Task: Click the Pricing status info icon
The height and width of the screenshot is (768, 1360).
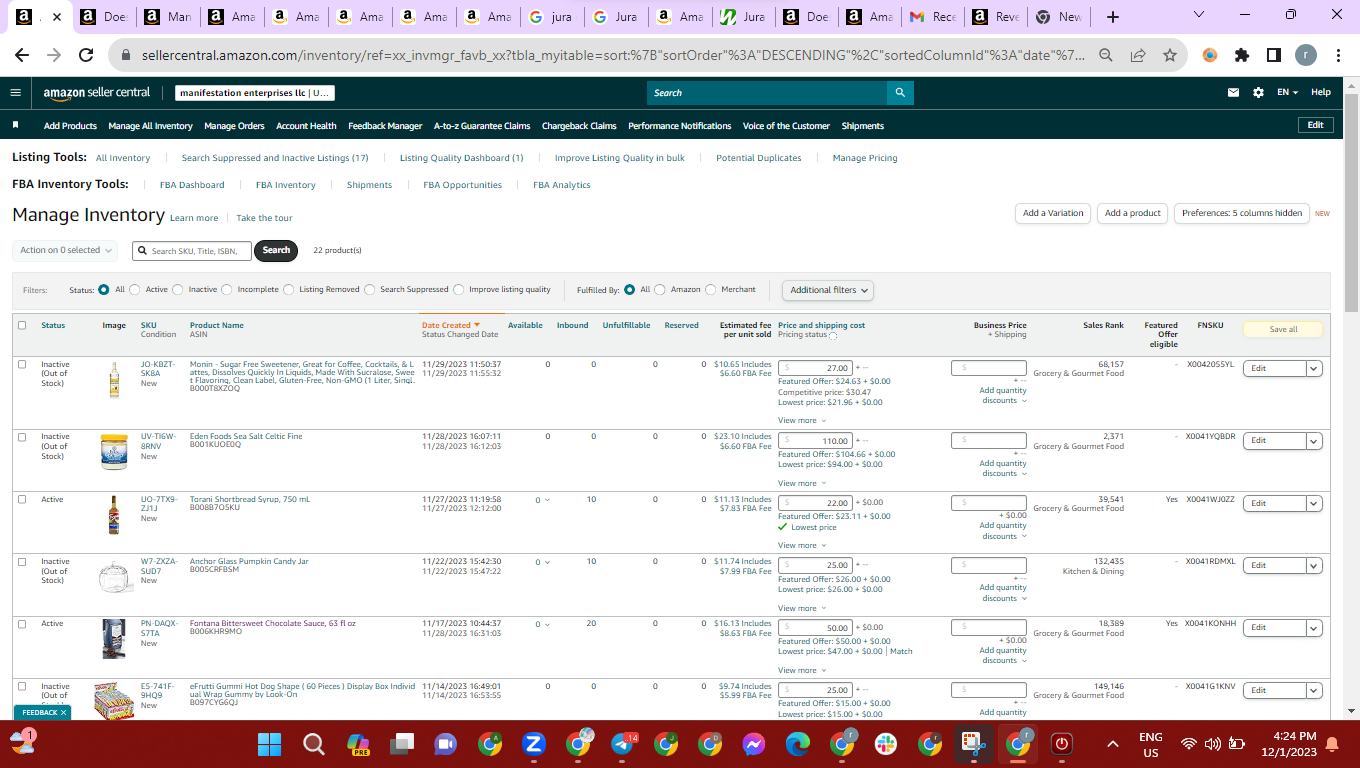Action: [833, 335]
